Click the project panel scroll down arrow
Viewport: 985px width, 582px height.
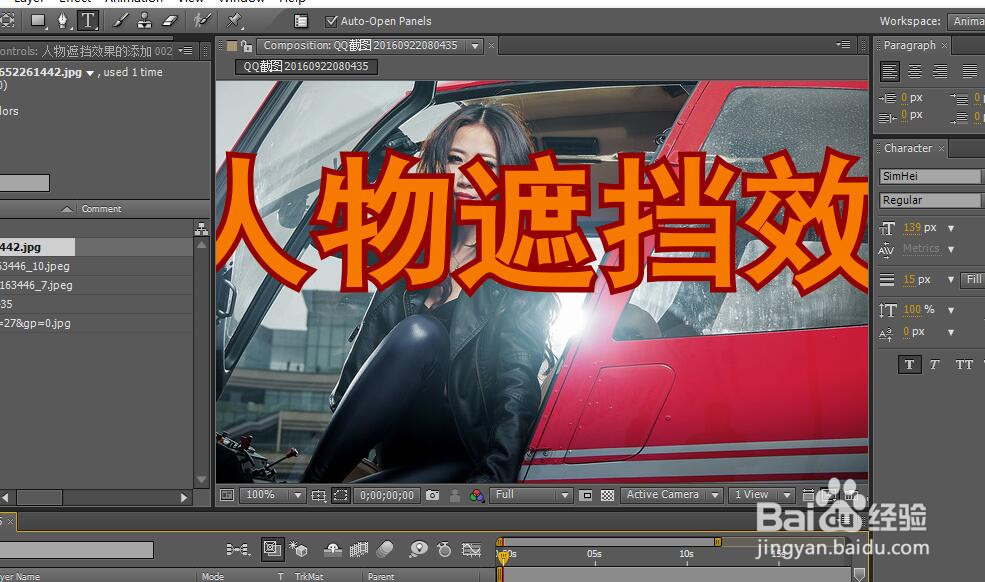point(202,480)
